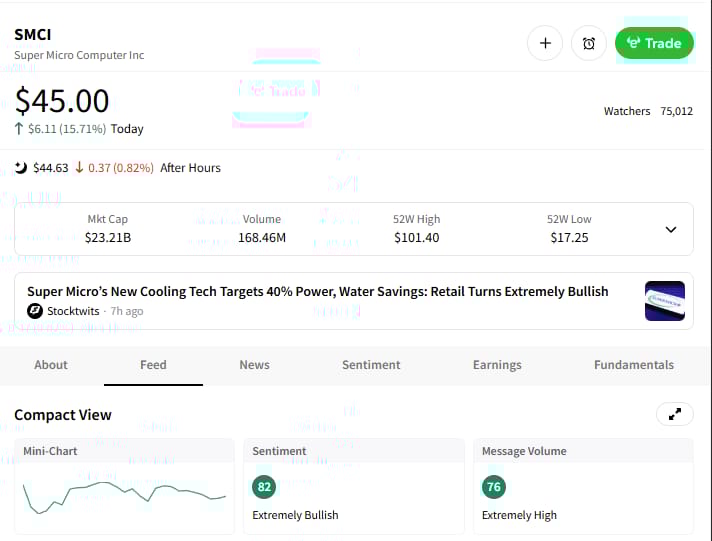
Task: Click the 76 message volume score badge
Action: (x=494, y=487)
